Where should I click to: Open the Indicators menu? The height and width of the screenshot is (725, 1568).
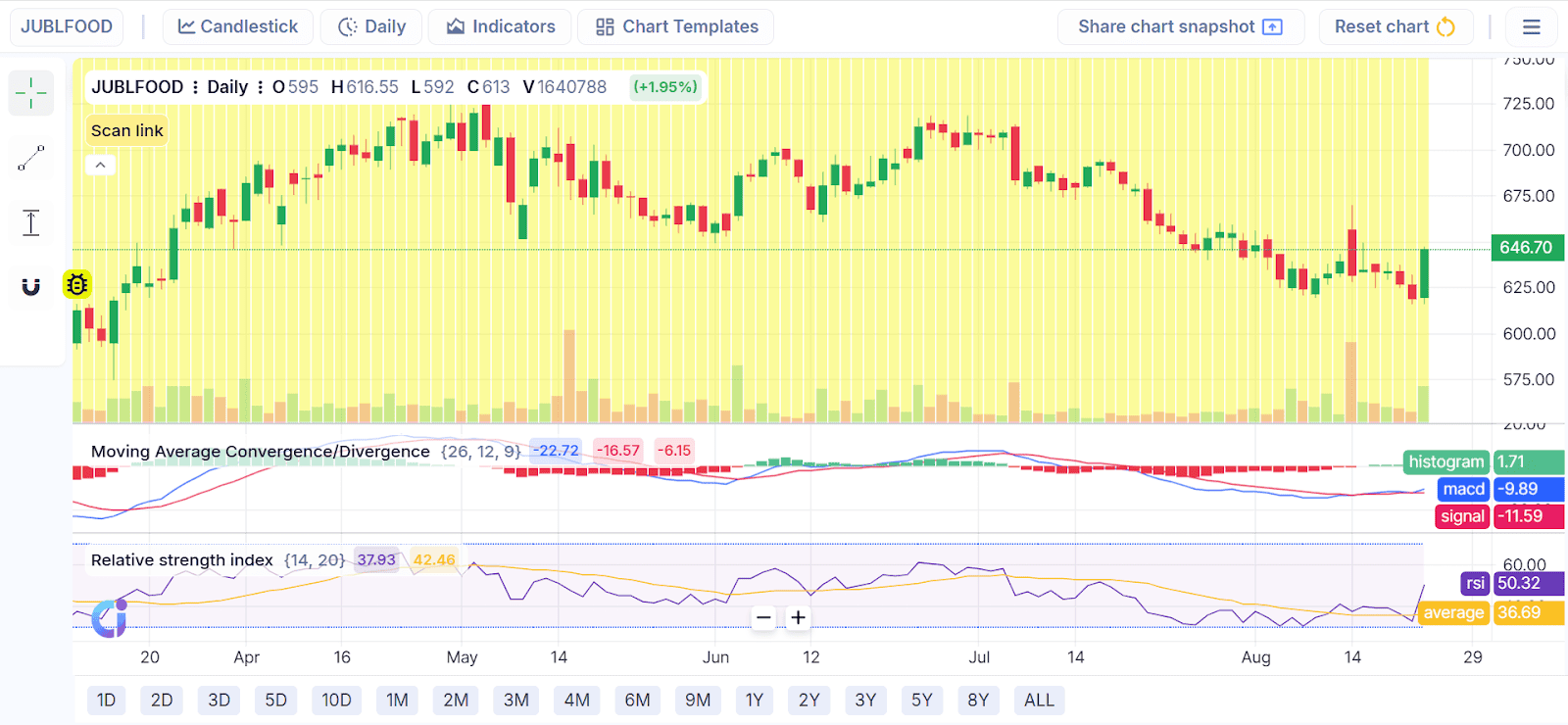tap(501, 26)
